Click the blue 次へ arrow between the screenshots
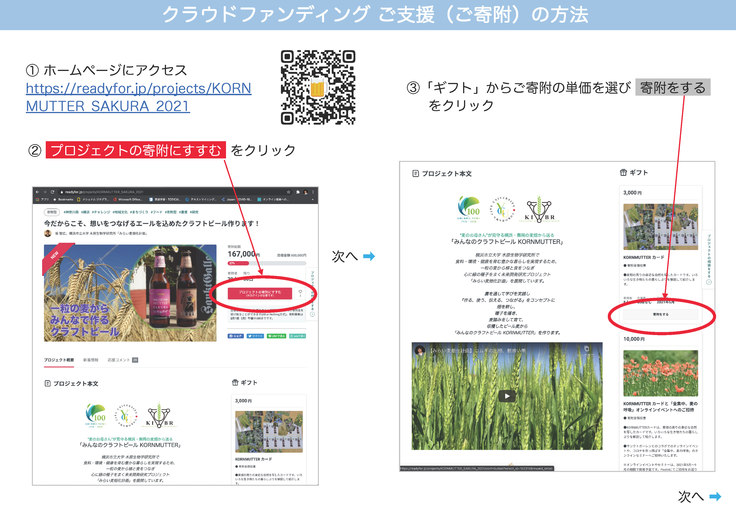Screen dimensions: 736x510 click(368, 256)
